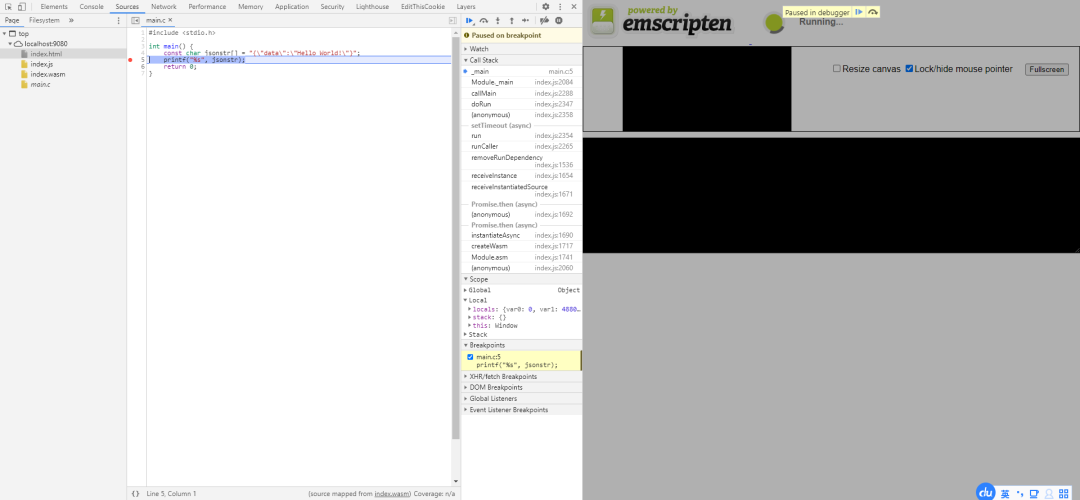Open DevTools three-dot customize menu
The width and height of the screenshot is (1080, 500).
[x=559, y=6]
